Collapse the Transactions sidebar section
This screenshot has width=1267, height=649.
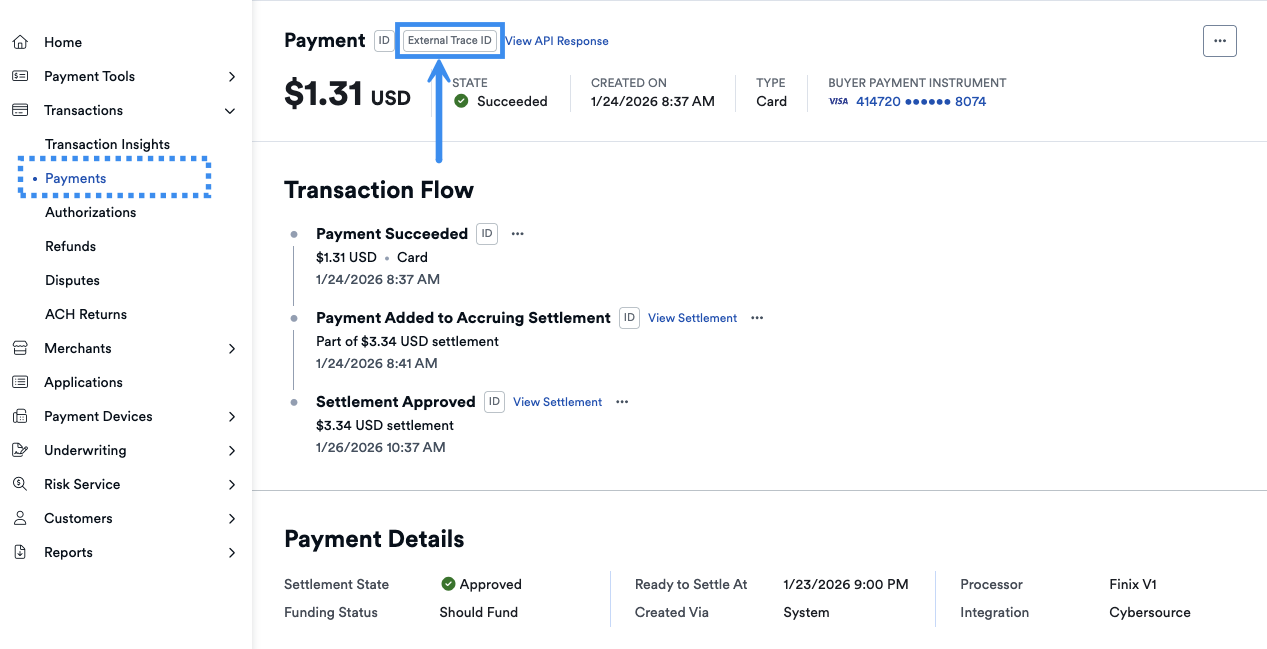pyautogui.click(x=231, y=111)
